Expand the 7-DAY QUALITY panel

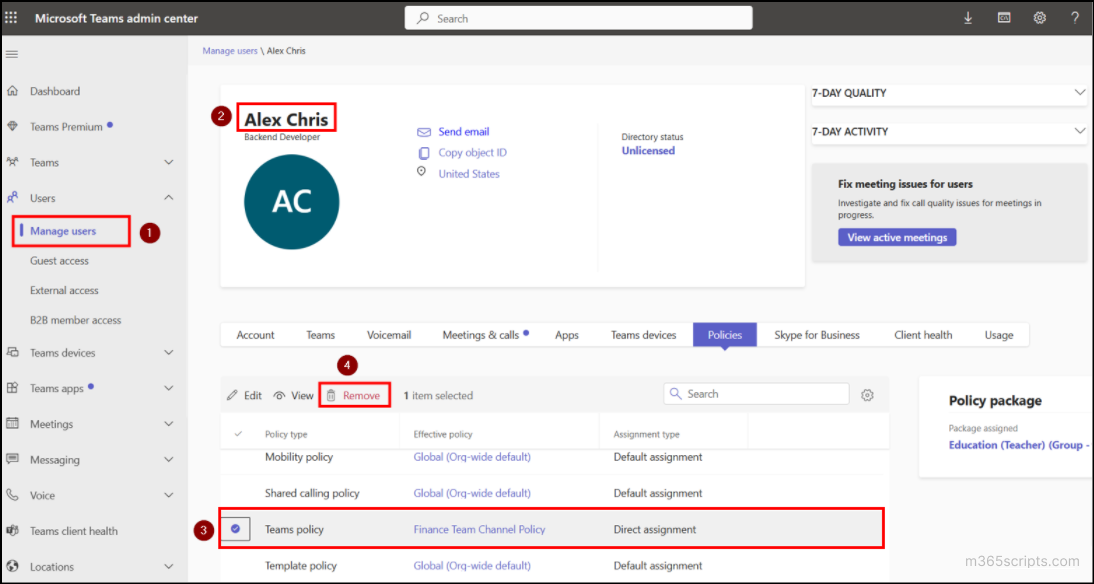click(x=1080, y=93)
